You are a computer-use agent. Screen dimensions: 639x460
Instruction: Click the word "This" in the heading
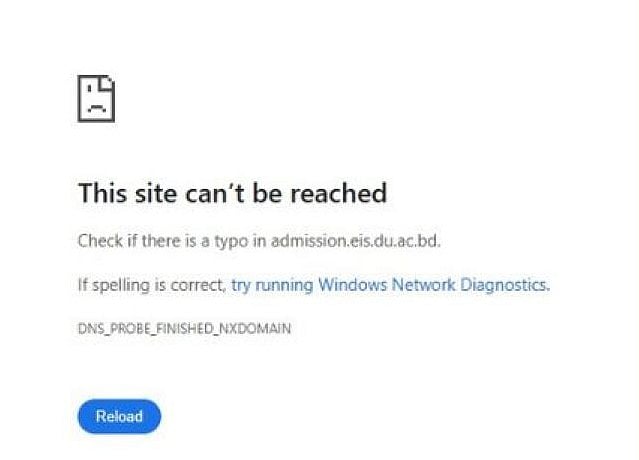click(x=101, y=193)
